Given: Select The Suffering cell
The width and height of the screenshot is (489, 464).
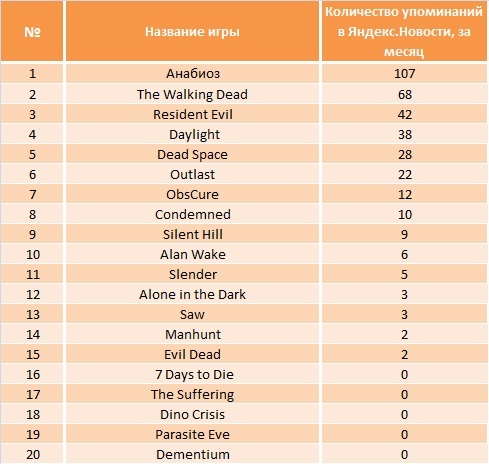Looking at the screenshot, I should click(192, 394).
